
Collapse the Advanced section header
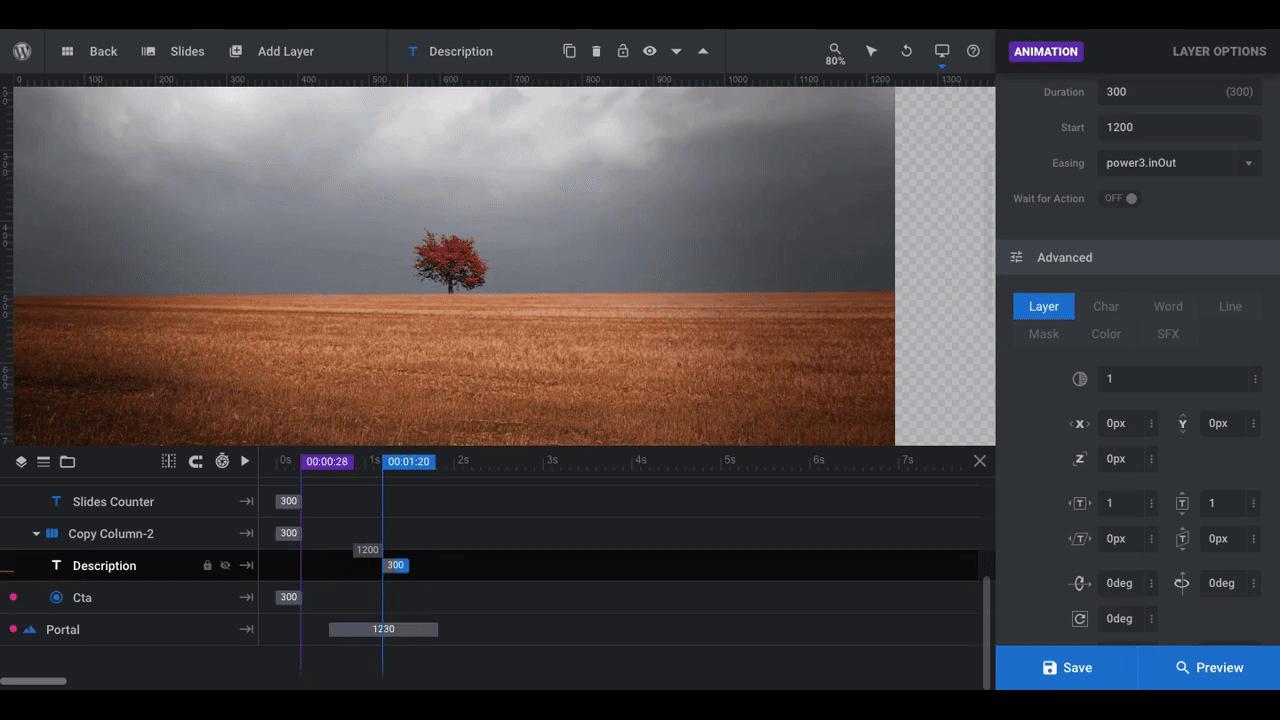[1137, 257]
